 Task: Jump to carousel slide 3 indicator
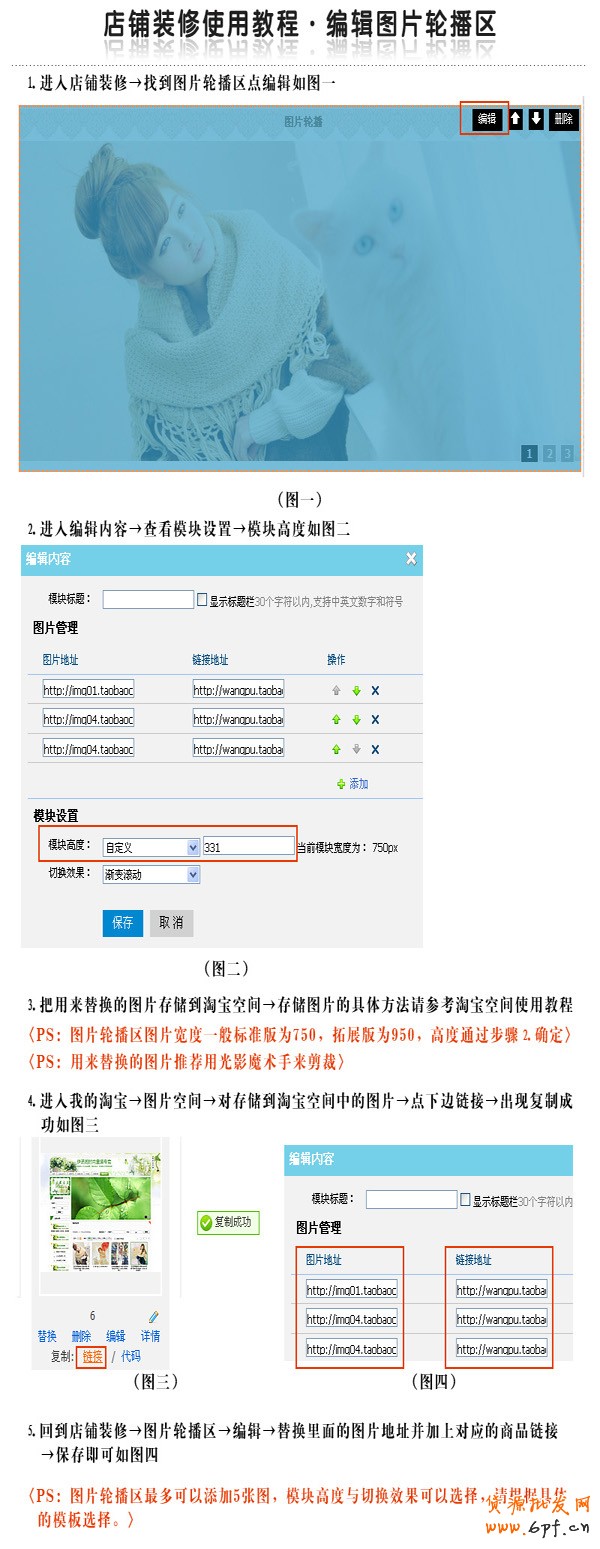point(567,454)
